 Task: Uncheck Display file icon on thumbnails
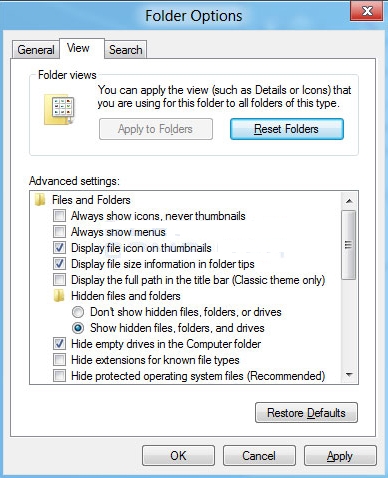tap(59, 248)
